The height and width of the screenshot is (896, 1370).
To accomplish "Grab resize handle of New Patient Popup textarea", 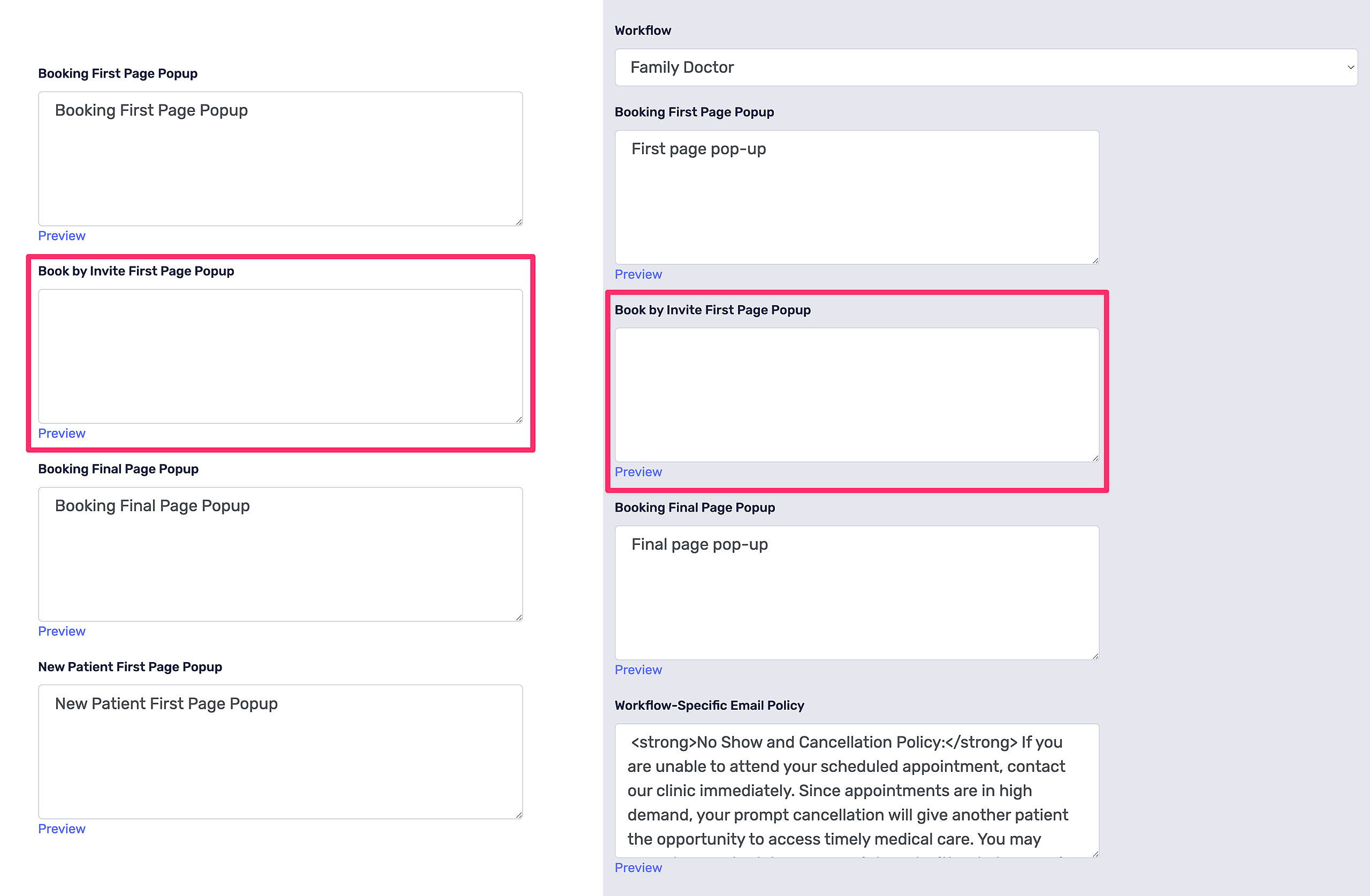I will tap(519, 815).
